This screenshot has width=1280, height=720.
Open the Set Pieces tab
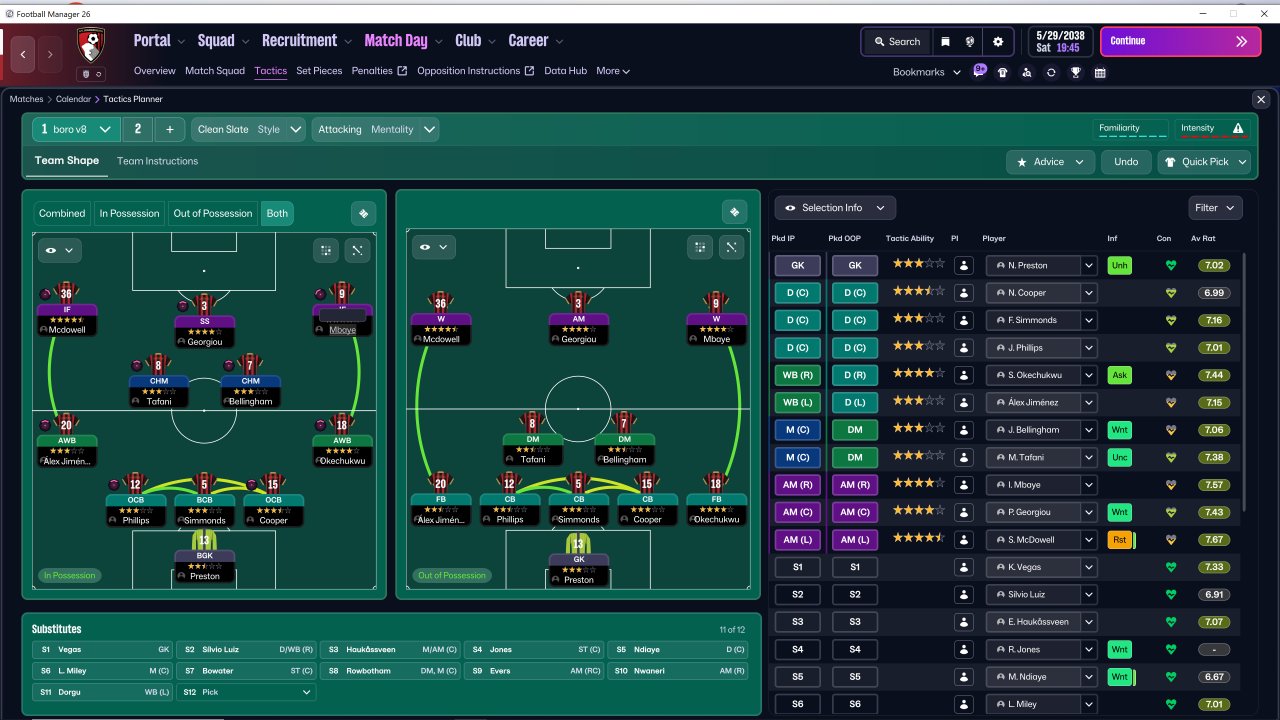(319, 71)
